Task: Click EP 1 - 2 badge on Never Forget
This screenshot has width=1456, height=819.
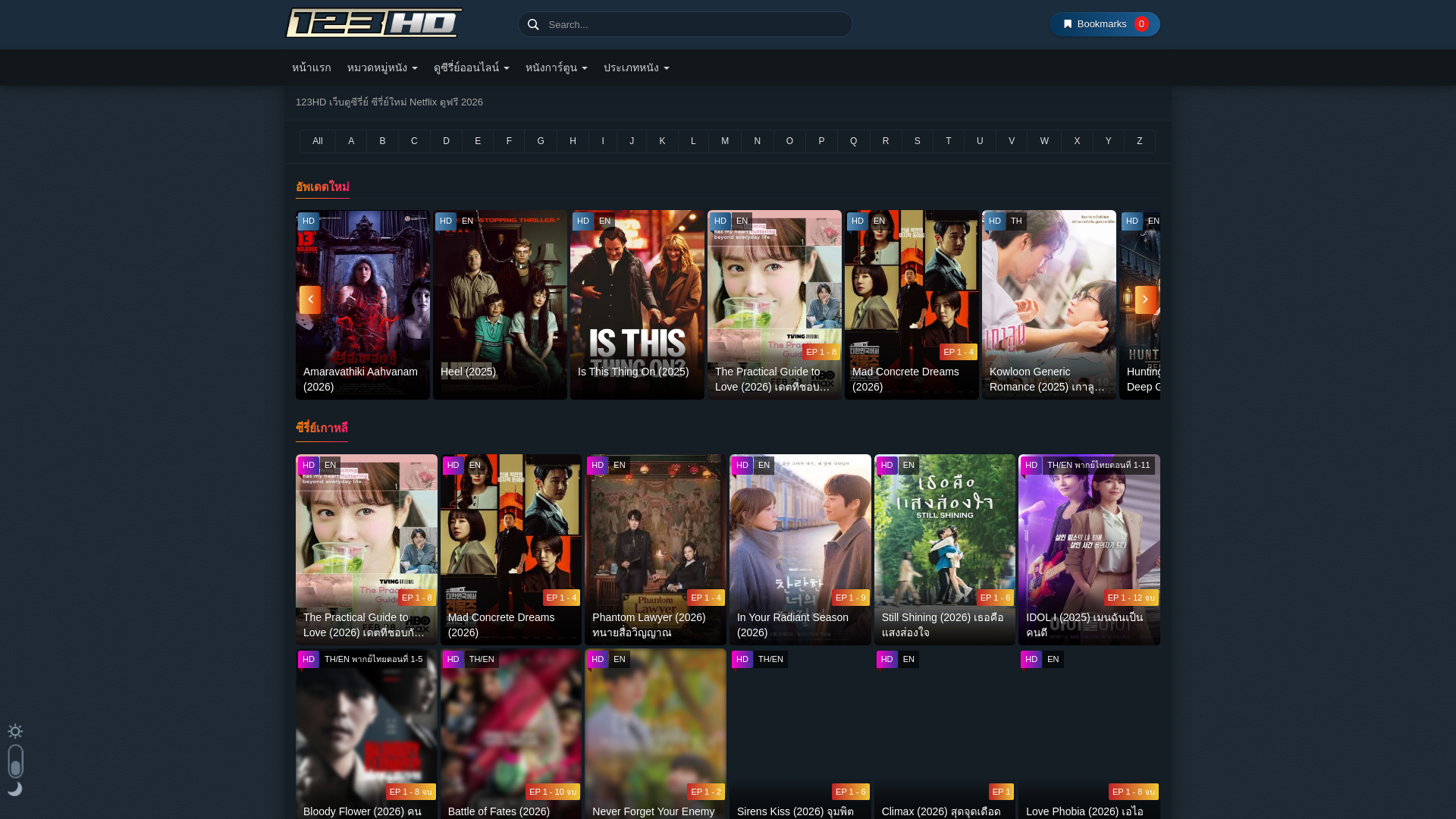Action: coord(705,792)
